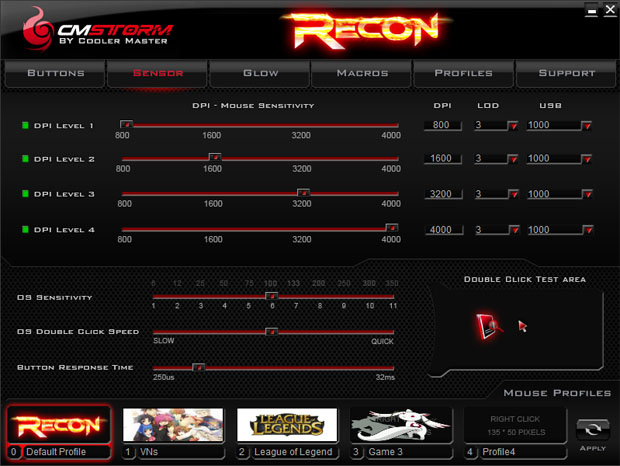
Task: Click the CM Storm flame logo
Action: point(38,30)
